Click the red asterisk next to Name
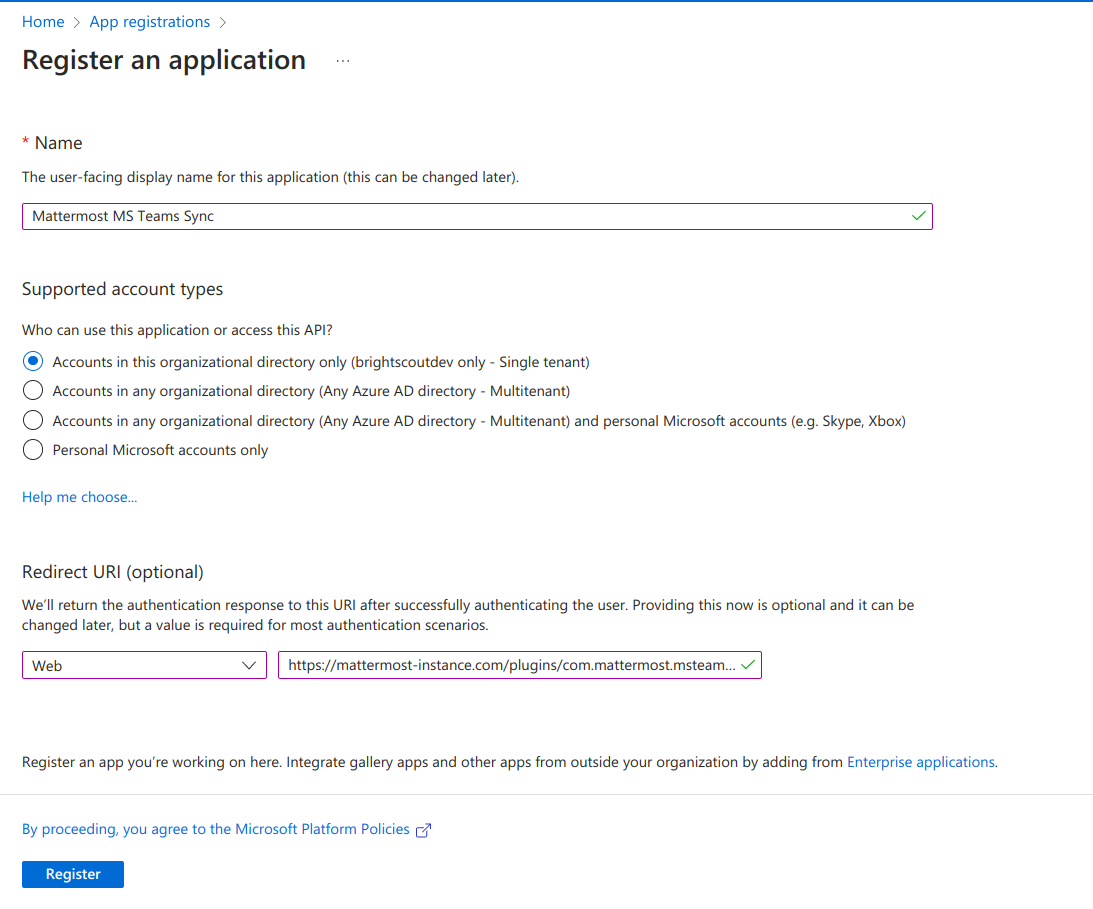This screenshot has width=1093, height=909. point(25,142)
